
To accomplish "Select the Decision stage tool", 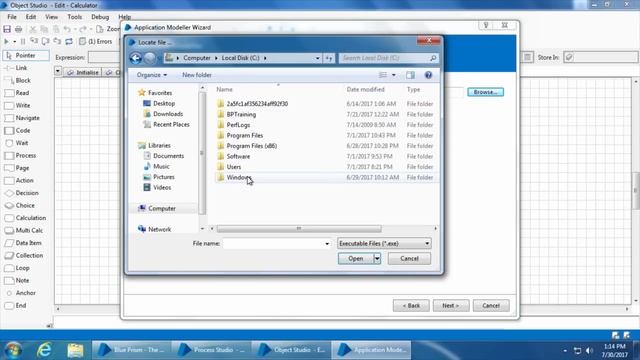I will coord(22,193).
